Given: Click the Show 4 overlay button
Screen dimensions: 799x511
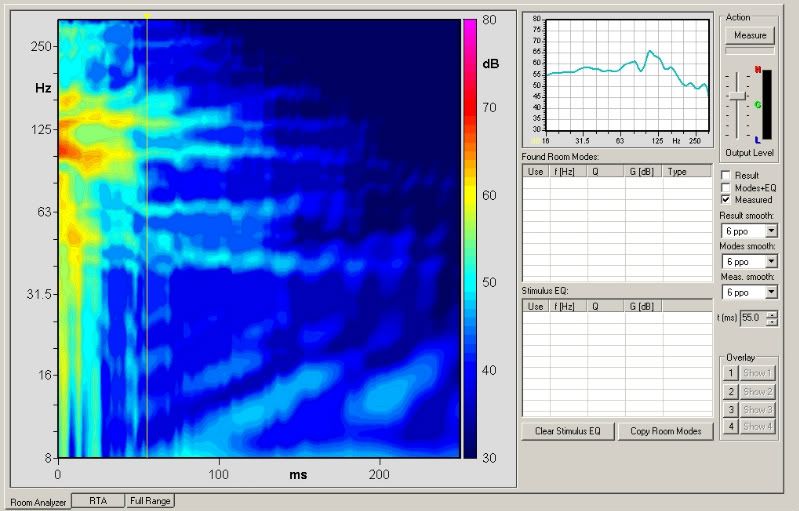Looking at the screenshot, I should pos(757,426).
